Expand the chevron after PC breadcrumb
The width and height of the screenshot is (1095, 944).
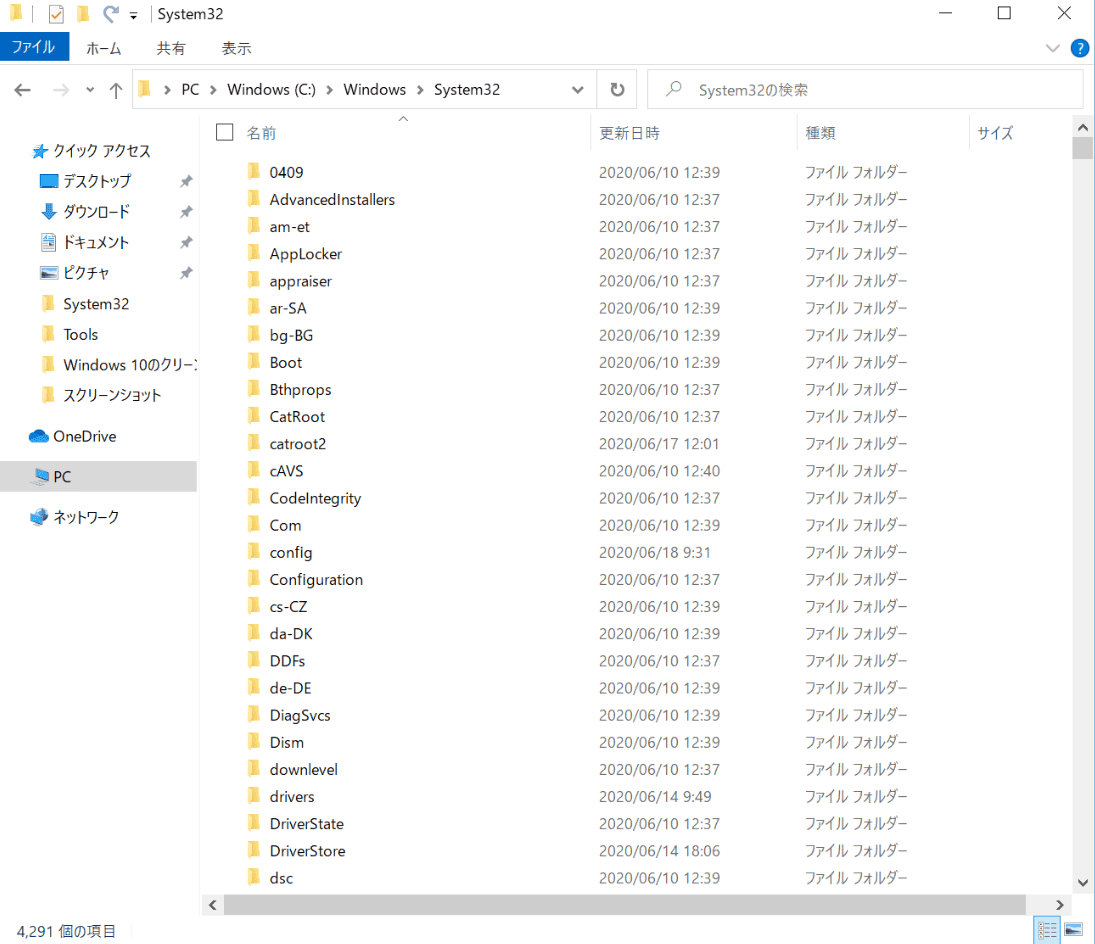[213, 90]
